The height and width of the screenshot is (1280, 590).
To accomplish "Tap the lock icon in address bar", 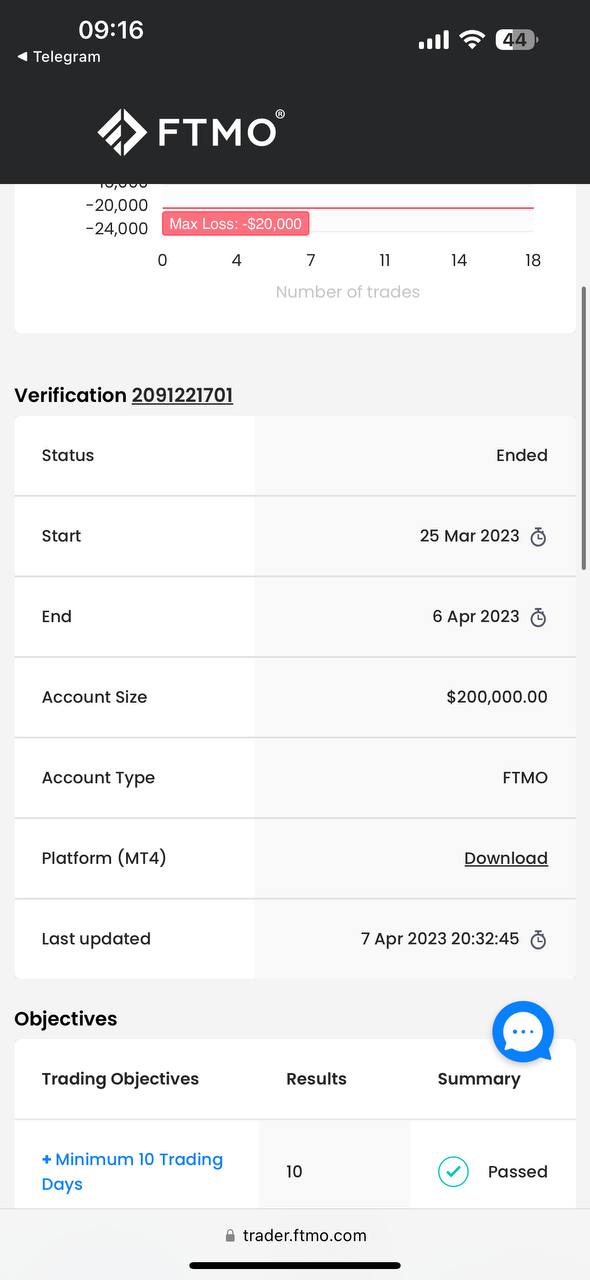I will (230, 1236).
